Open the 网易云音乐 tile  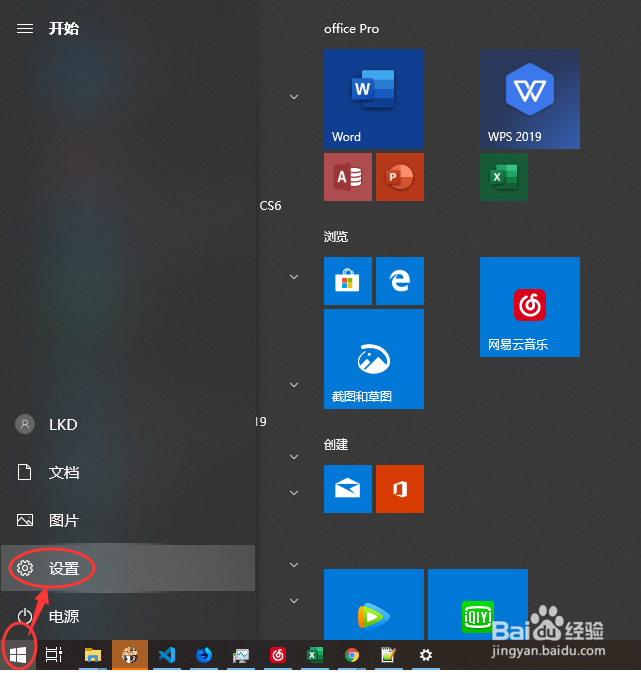click(530, 307)
